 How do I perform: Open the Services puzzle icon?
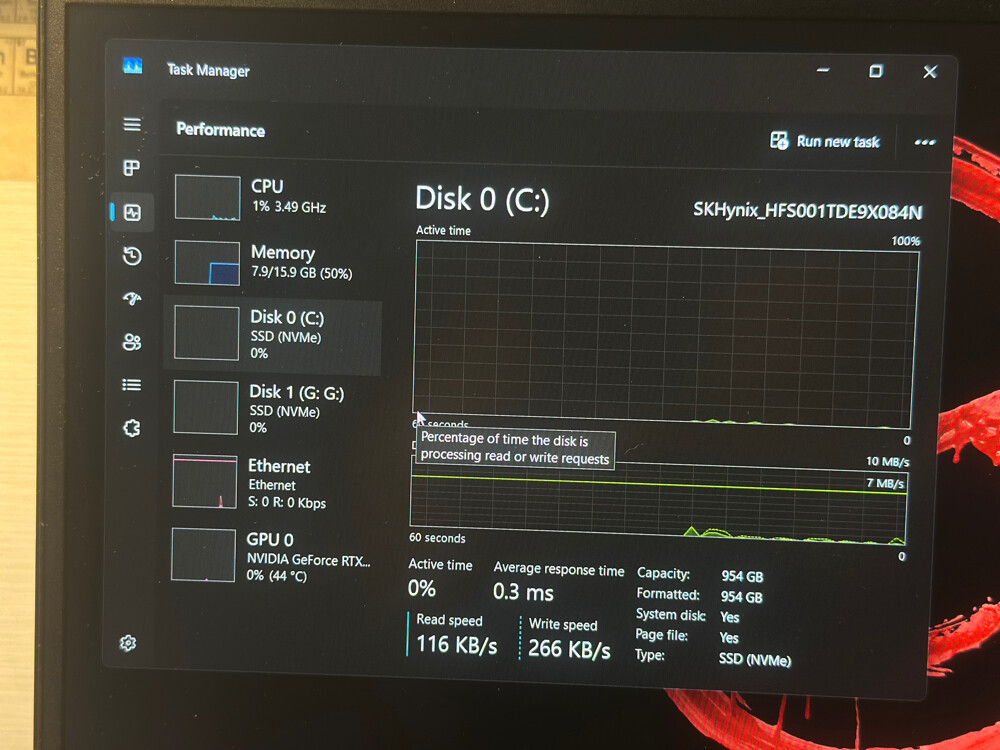pos(131,428)
